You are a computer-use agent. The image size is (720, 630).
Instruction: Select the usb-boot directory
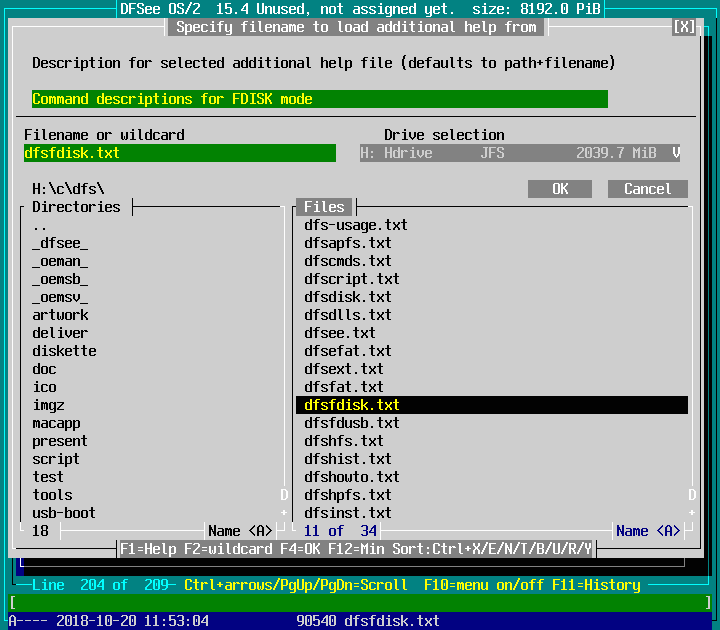pos(64,513)
